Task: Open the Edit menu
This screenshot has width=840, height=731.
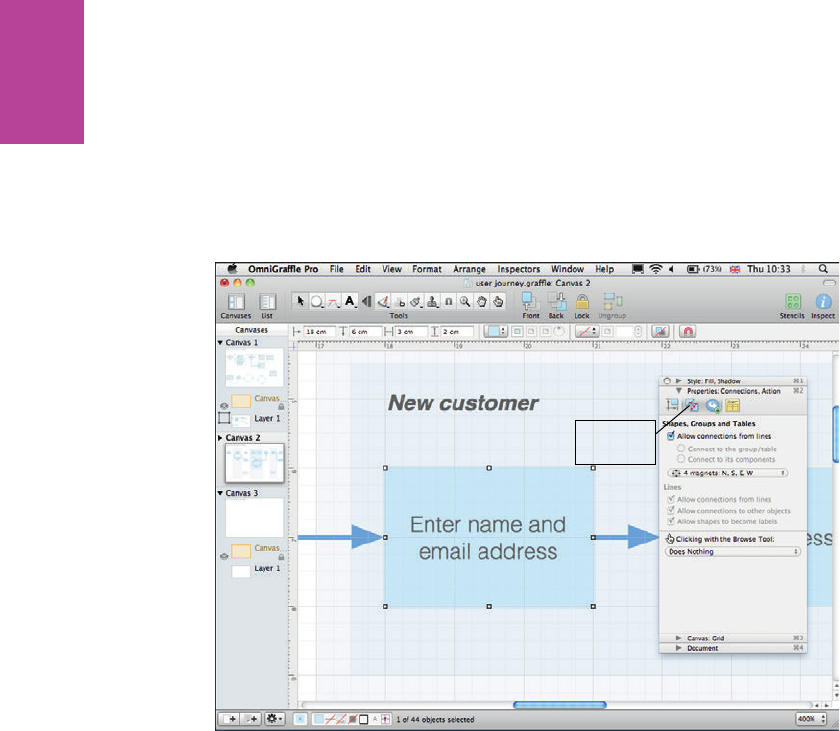Action: pyautogui.click(x=363, y=269)
